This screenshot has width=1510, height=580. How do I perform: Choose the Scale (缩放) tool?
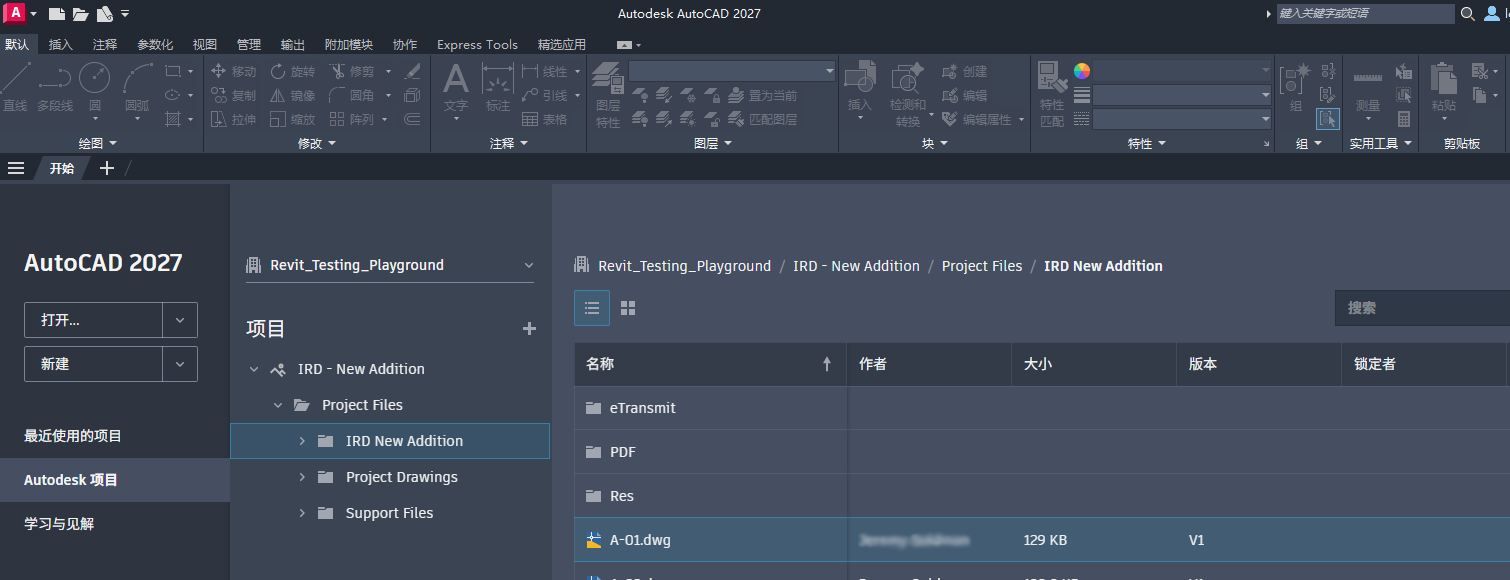(292, 120)
